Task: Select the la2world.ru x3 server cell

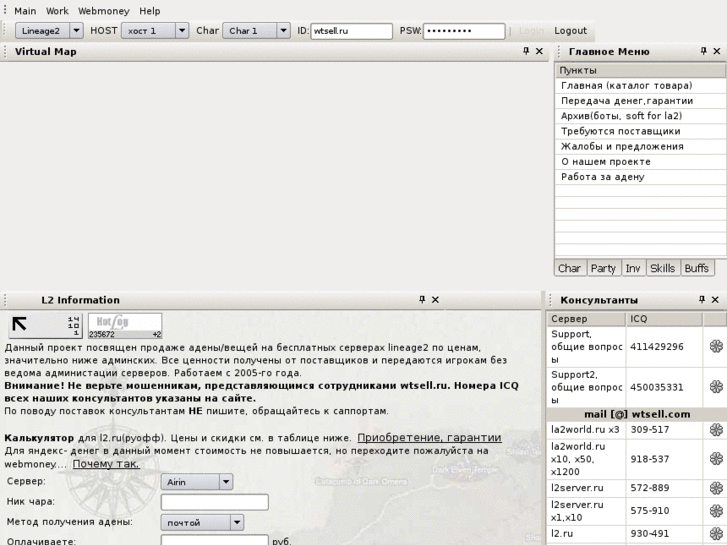Action: click(x=585, y=430)
